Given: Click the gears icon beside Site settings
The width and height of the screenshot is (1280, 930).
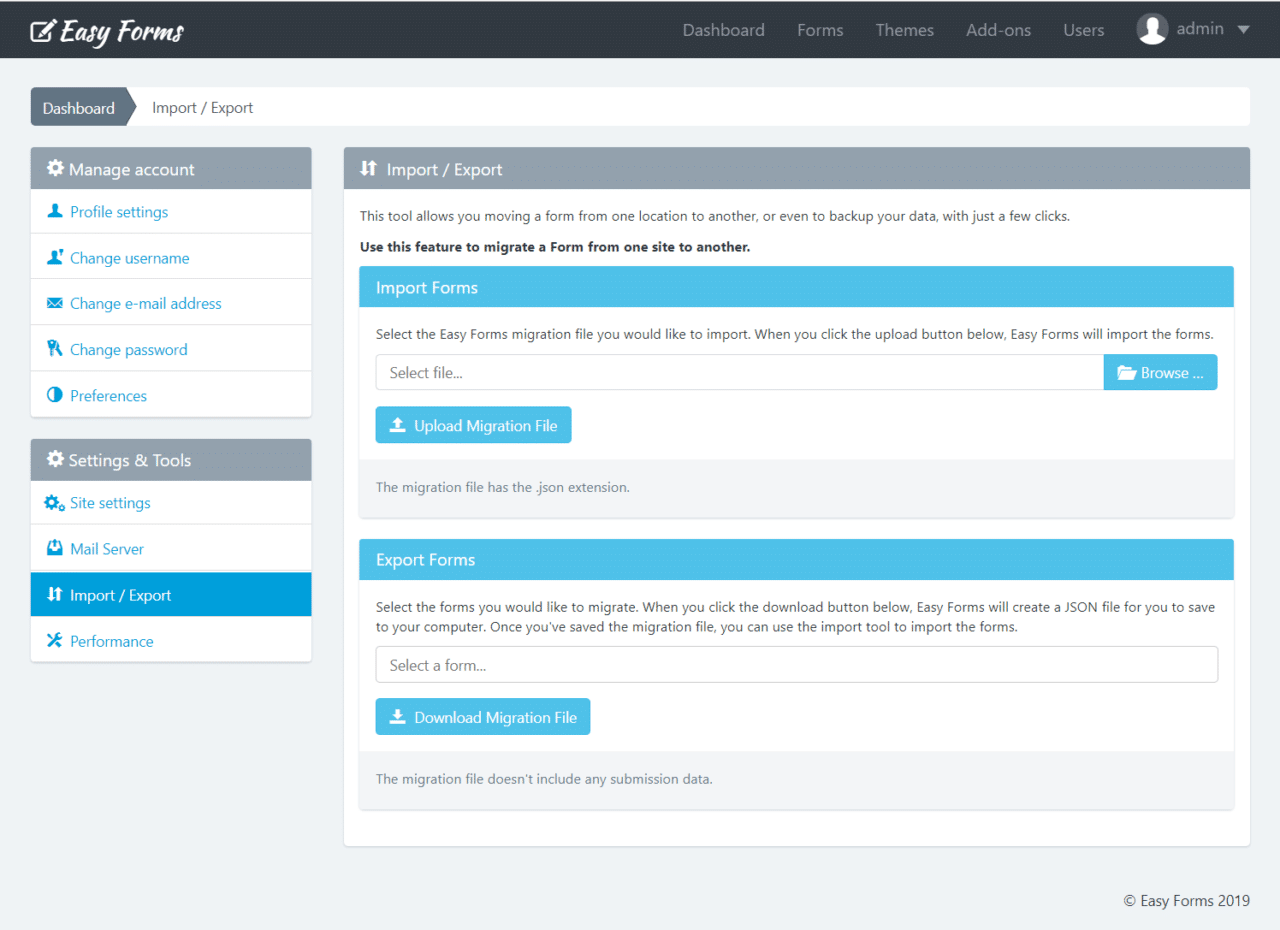Looking at the screenshot, I should [x=55, y=503].
